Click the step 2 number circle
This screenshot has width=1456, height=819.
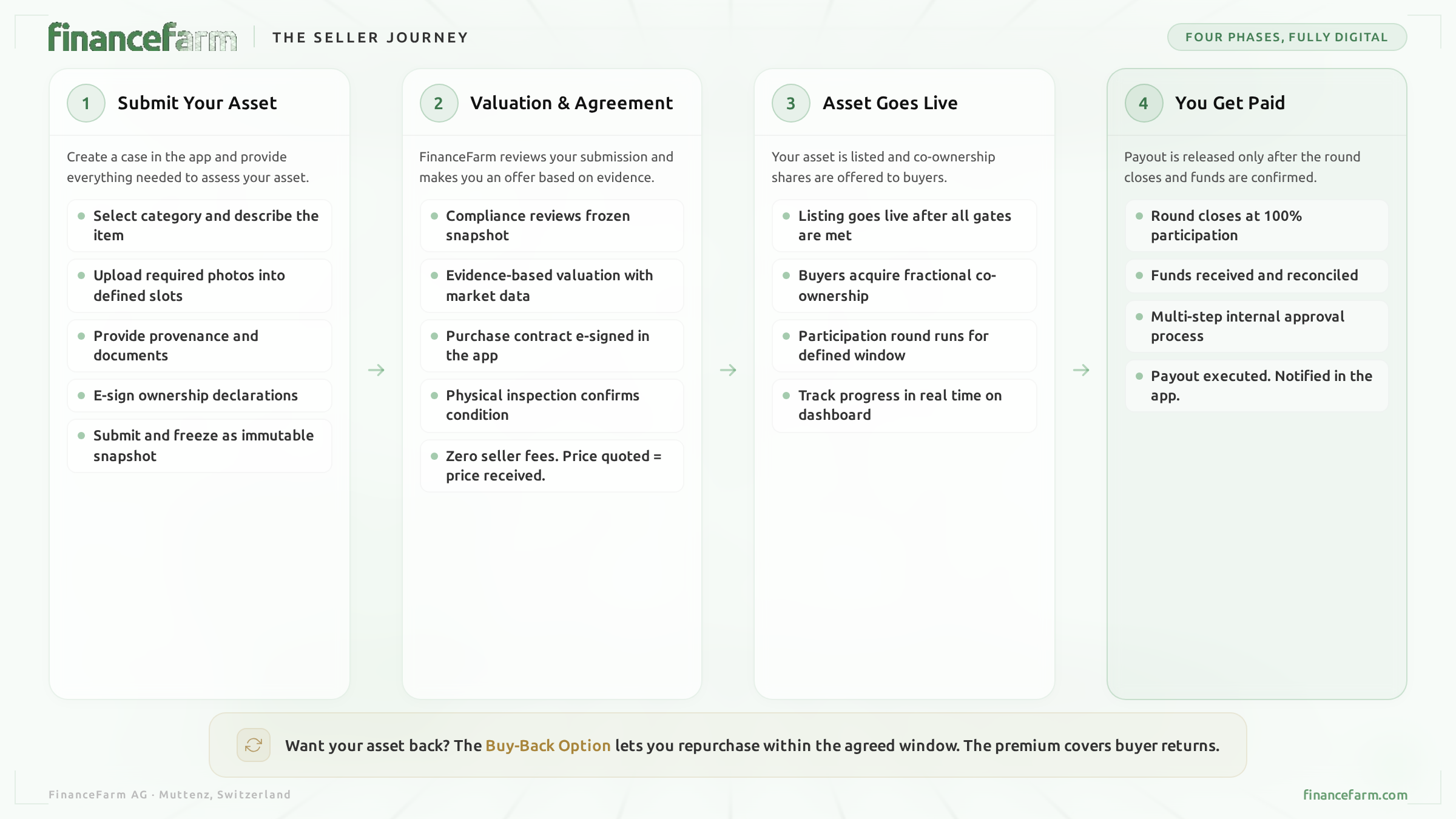439,103
